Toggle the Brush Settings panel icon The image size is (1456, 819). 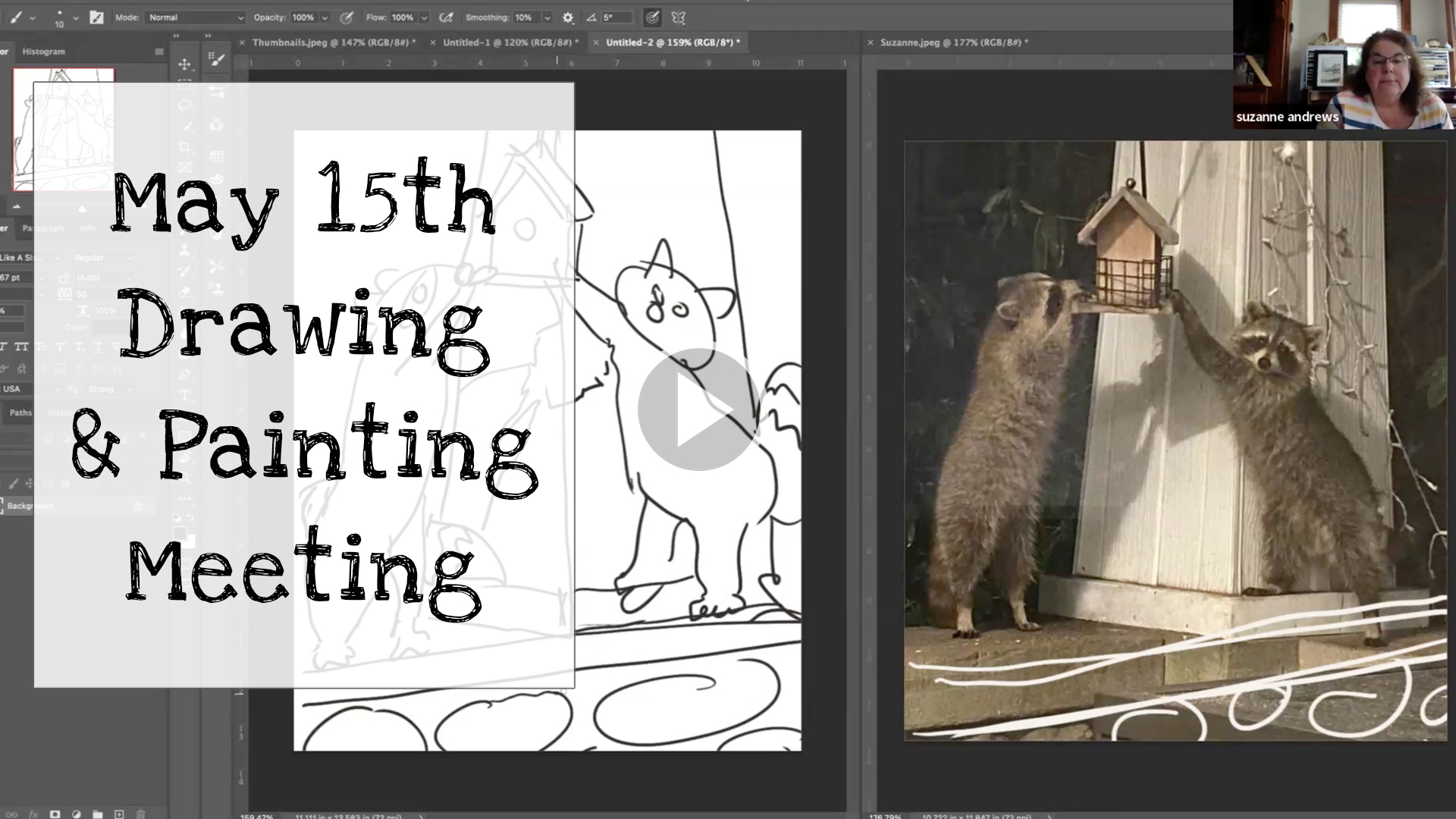pos(96,17)
